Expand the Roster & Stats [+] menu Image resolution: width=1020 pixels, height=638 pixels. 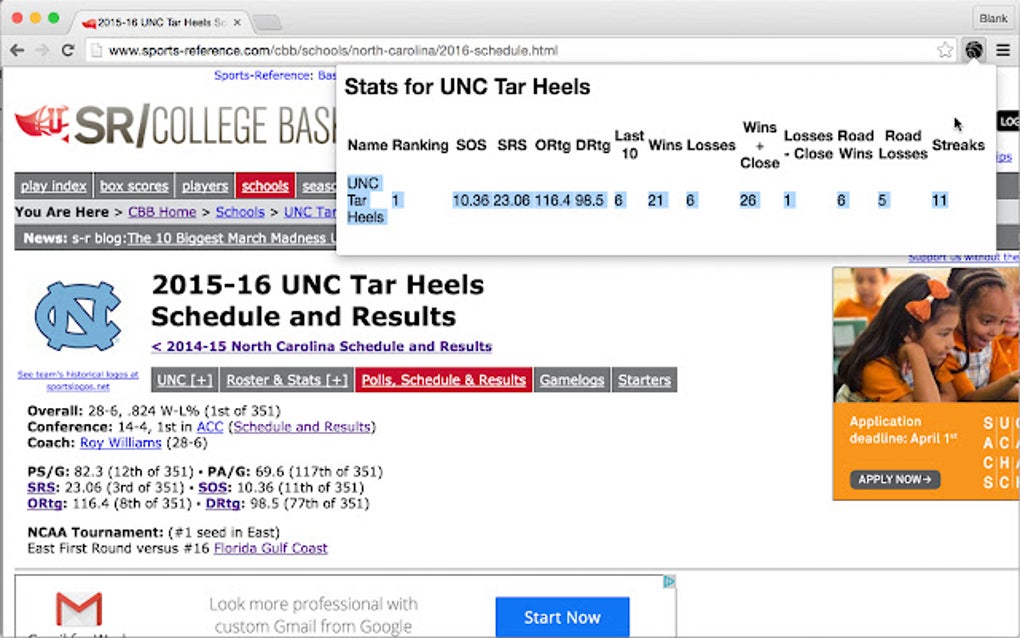pos(287,380)
